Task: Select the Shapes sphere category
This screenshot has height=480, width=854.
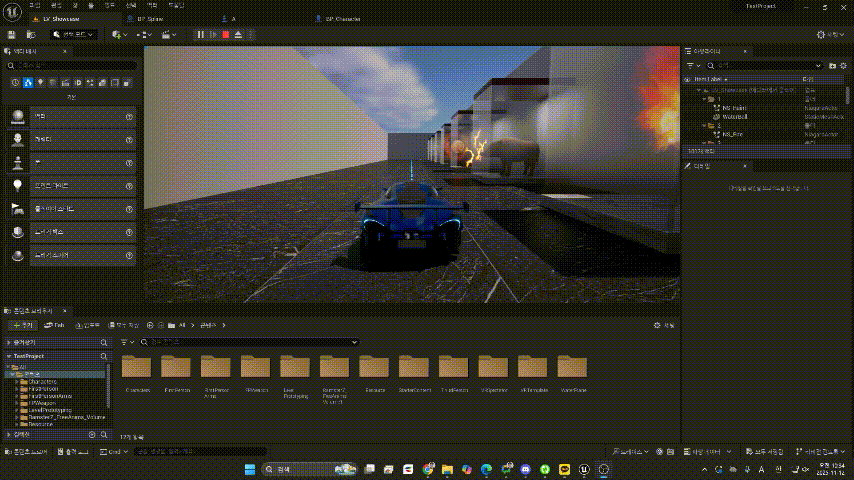Action: (53, 83)
